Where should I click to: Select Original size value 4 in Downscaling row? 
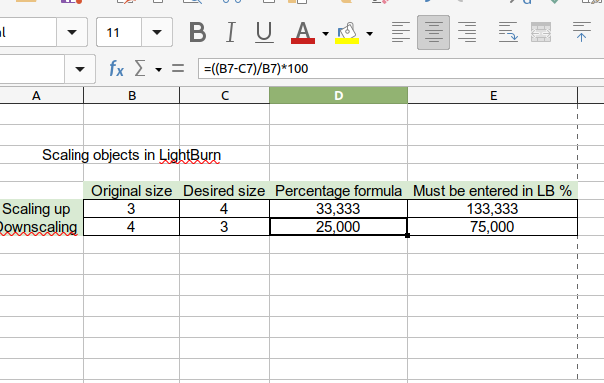tap(131, 227)
